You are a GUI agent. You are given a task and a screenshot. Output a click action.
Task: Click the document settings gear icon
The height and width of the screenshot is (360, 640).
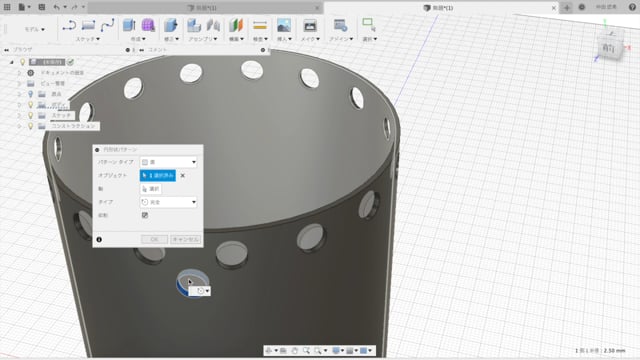31,73
